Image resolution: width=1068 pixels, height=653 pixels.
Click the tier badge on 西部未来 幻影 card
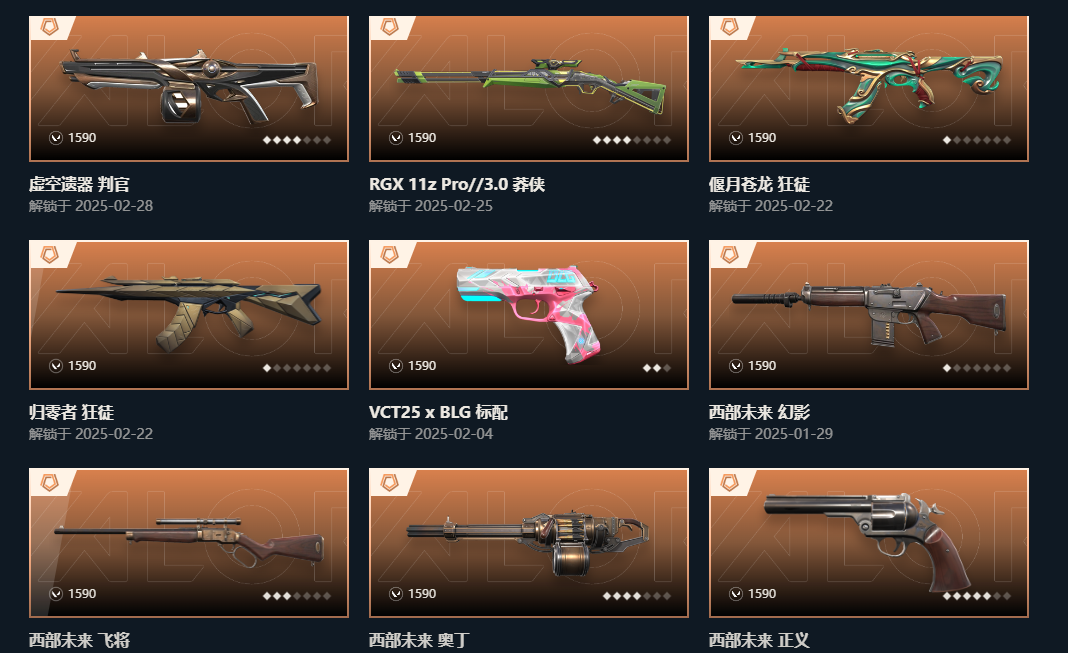click(729, 255)
